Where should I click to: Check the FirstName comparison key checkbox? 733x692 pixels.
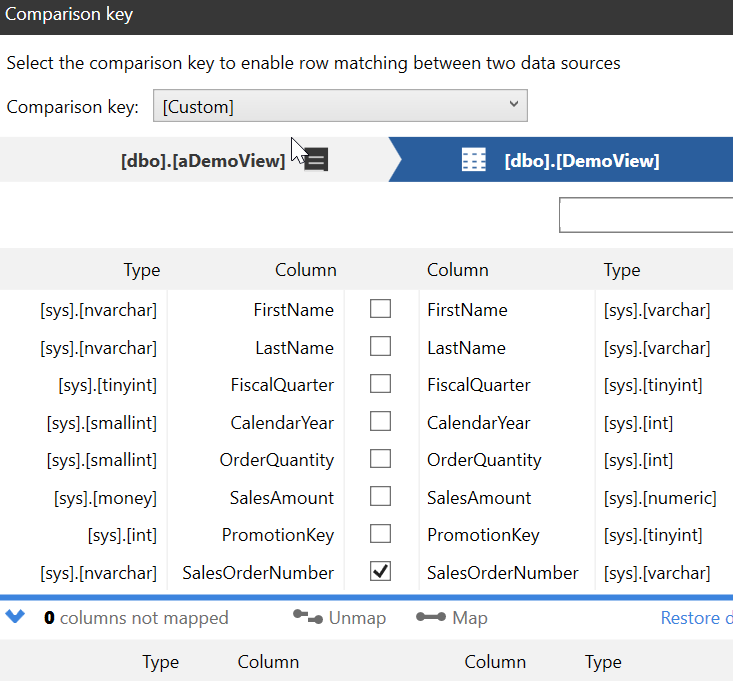click(x=380, y=309)
